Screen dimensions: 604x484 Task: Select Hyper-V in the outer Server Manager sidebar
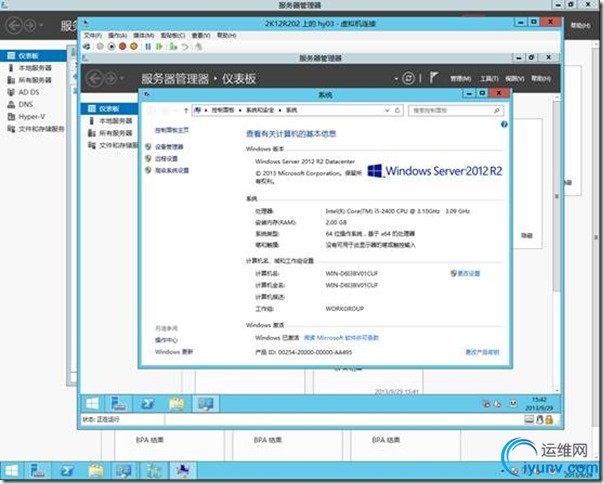(x=34, y=117)
